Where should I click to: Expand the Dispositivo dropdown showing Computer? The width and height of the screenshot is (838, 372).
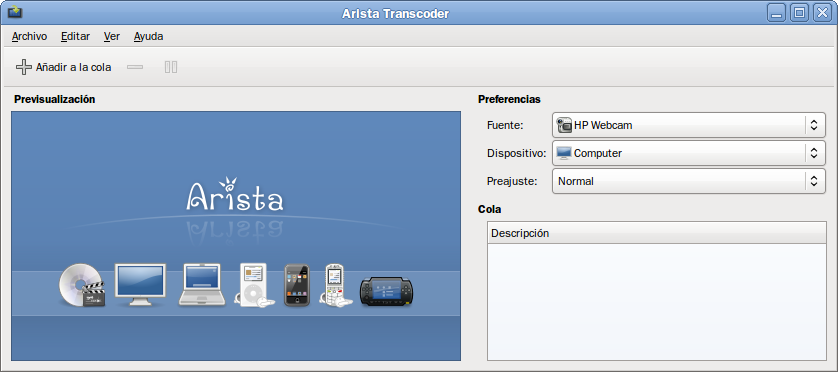(x=688, y=153)
